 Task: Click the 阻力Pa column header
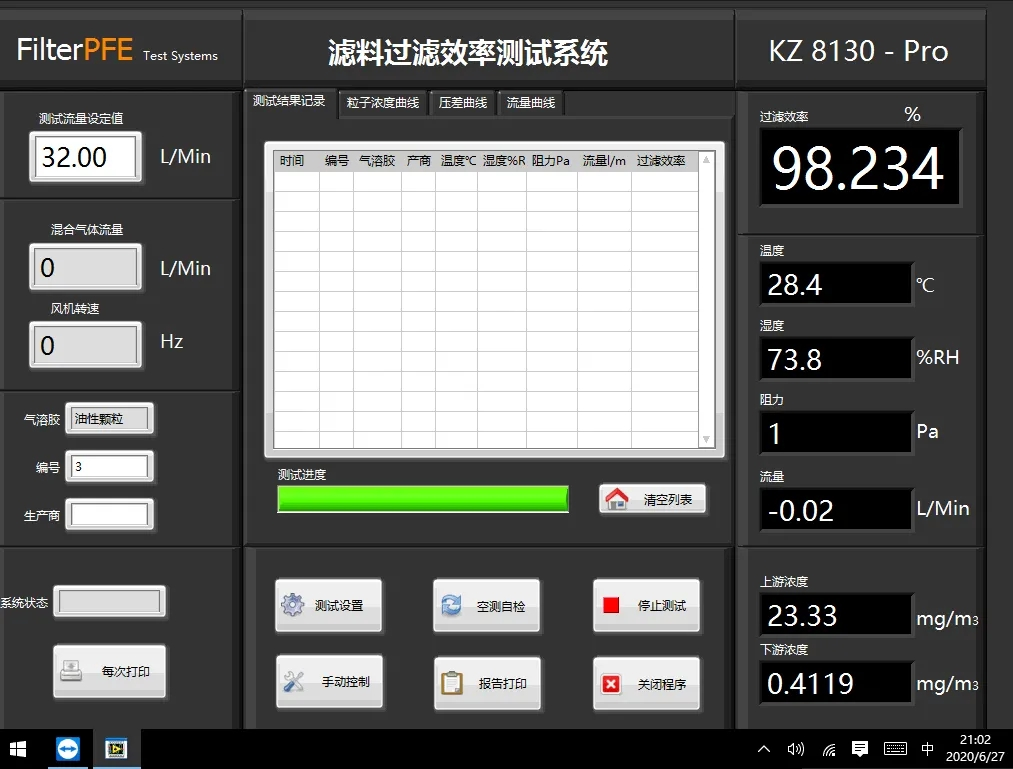tap(551, 161)
